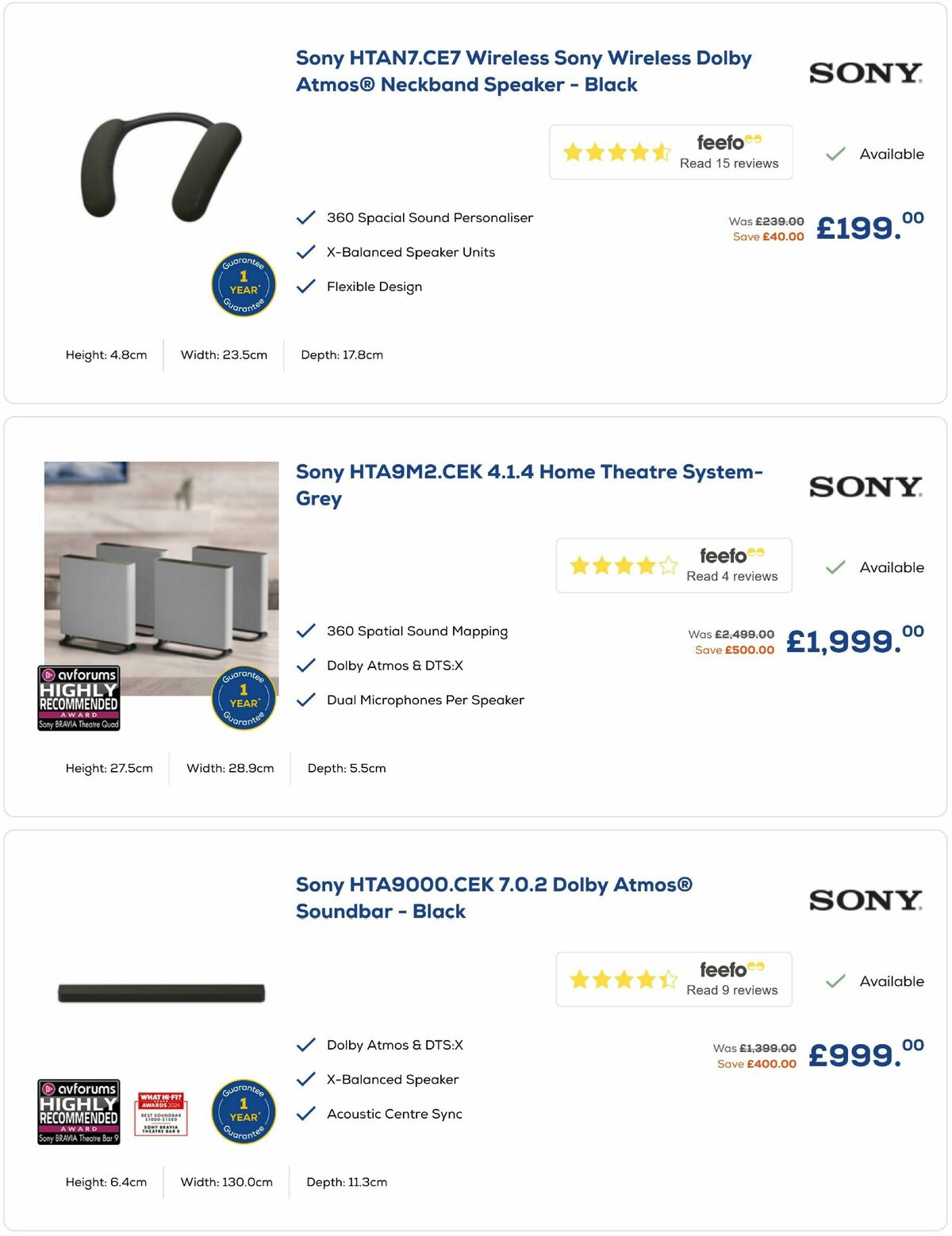The image size is (952, 1236).
Task: Open the Sony HTA9M2.CEK product title
Action: click(x=528, y=484)
